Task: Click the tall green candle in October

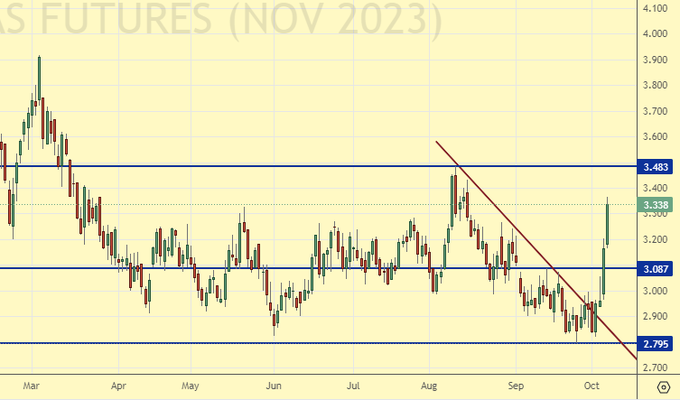Action: pos(607,225)
